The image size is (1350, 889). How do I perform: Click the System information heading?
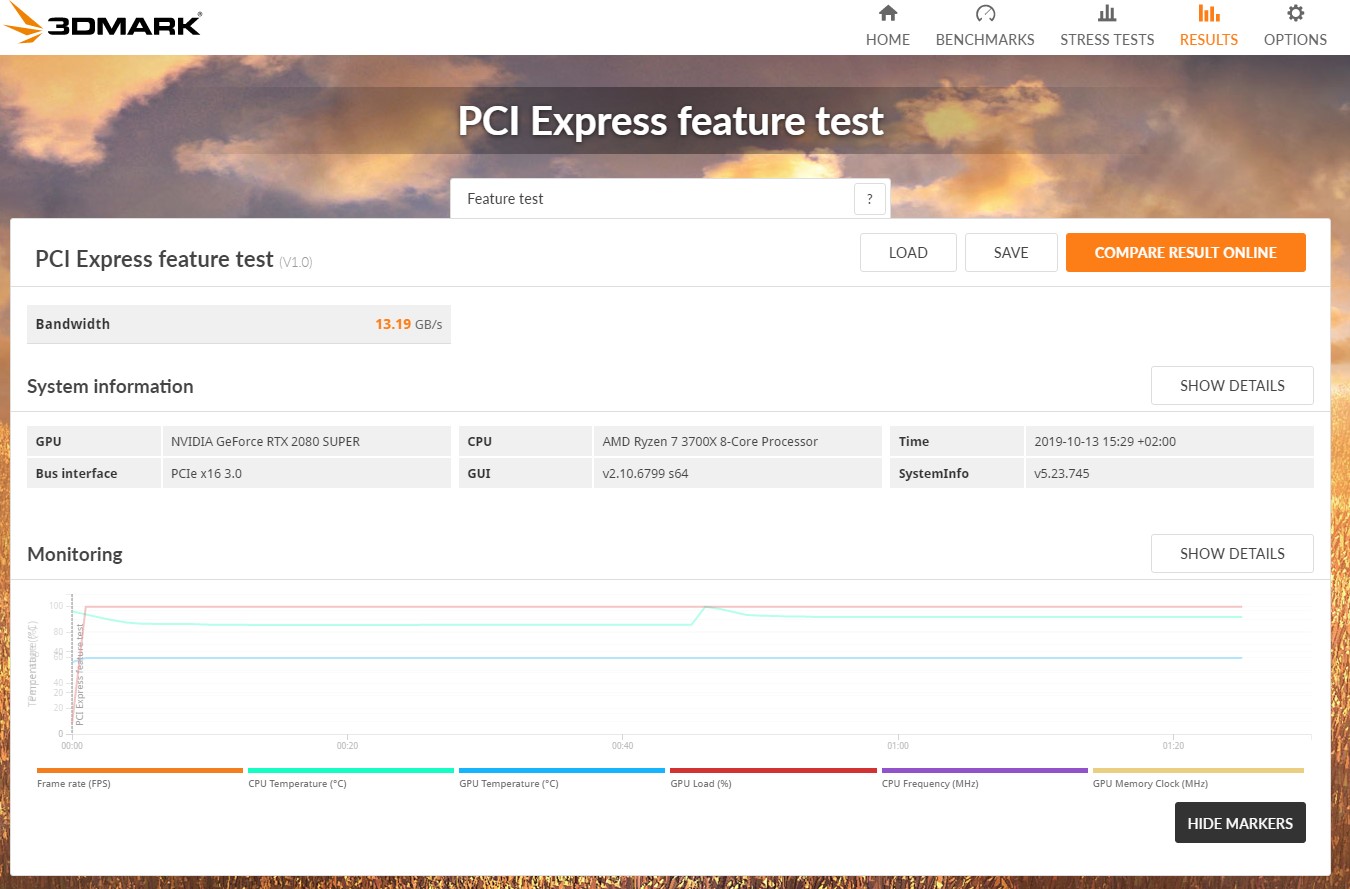[x=110, y=387]
